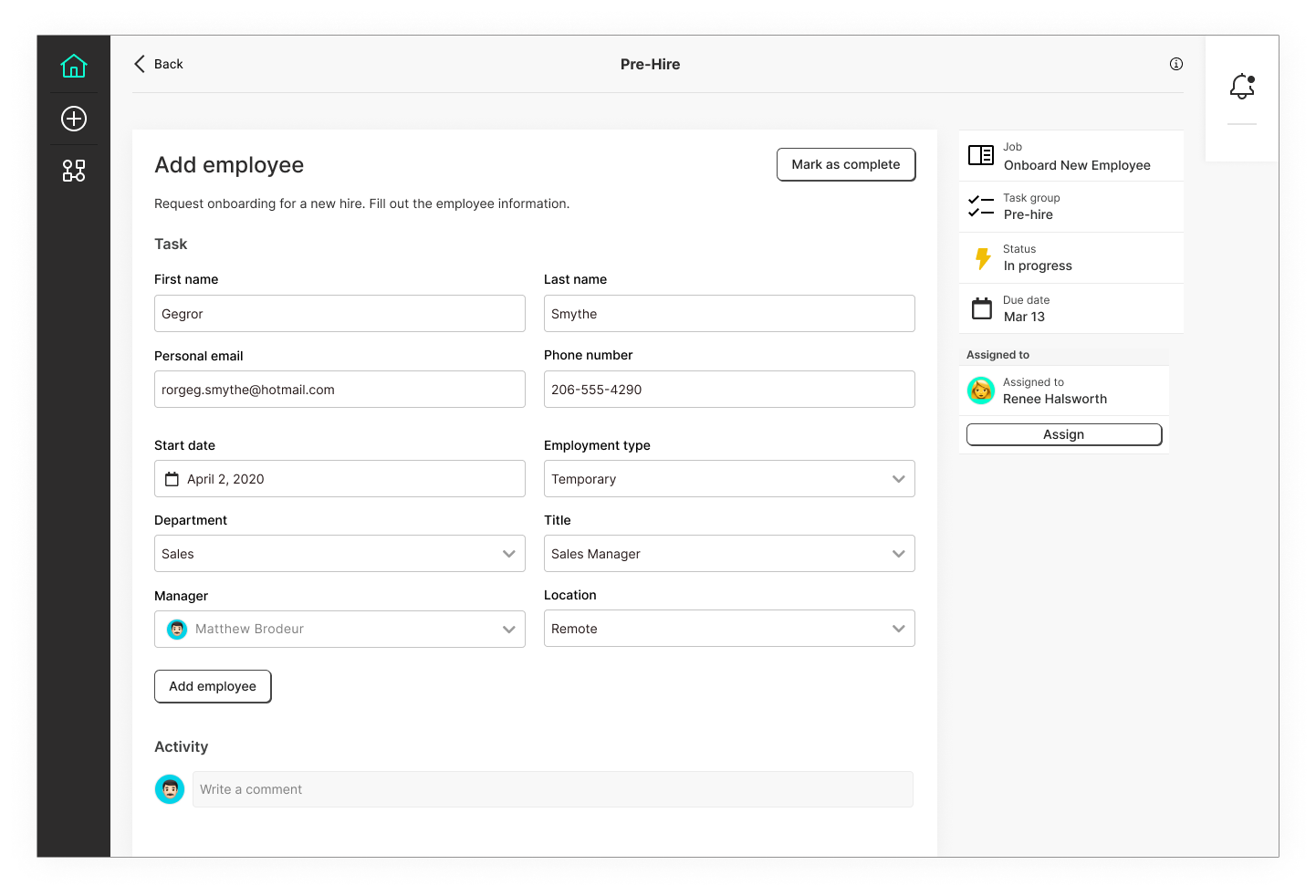The image size is (1316, 896).
Task: Click the Request onboarding description text
Action: click(x=361, y=203)
